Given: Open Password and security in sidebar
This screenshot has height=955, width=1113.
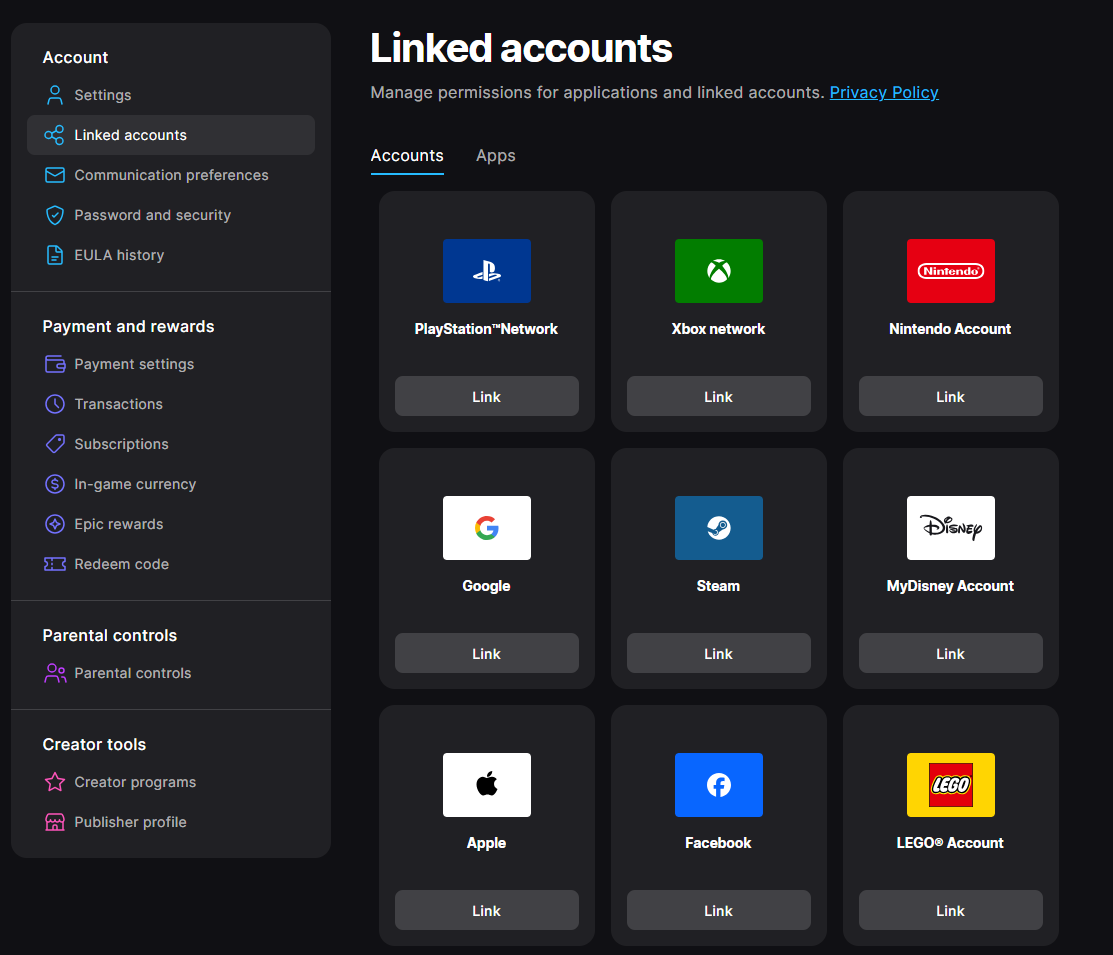Looking at the screenshot, I should (152, 215).
